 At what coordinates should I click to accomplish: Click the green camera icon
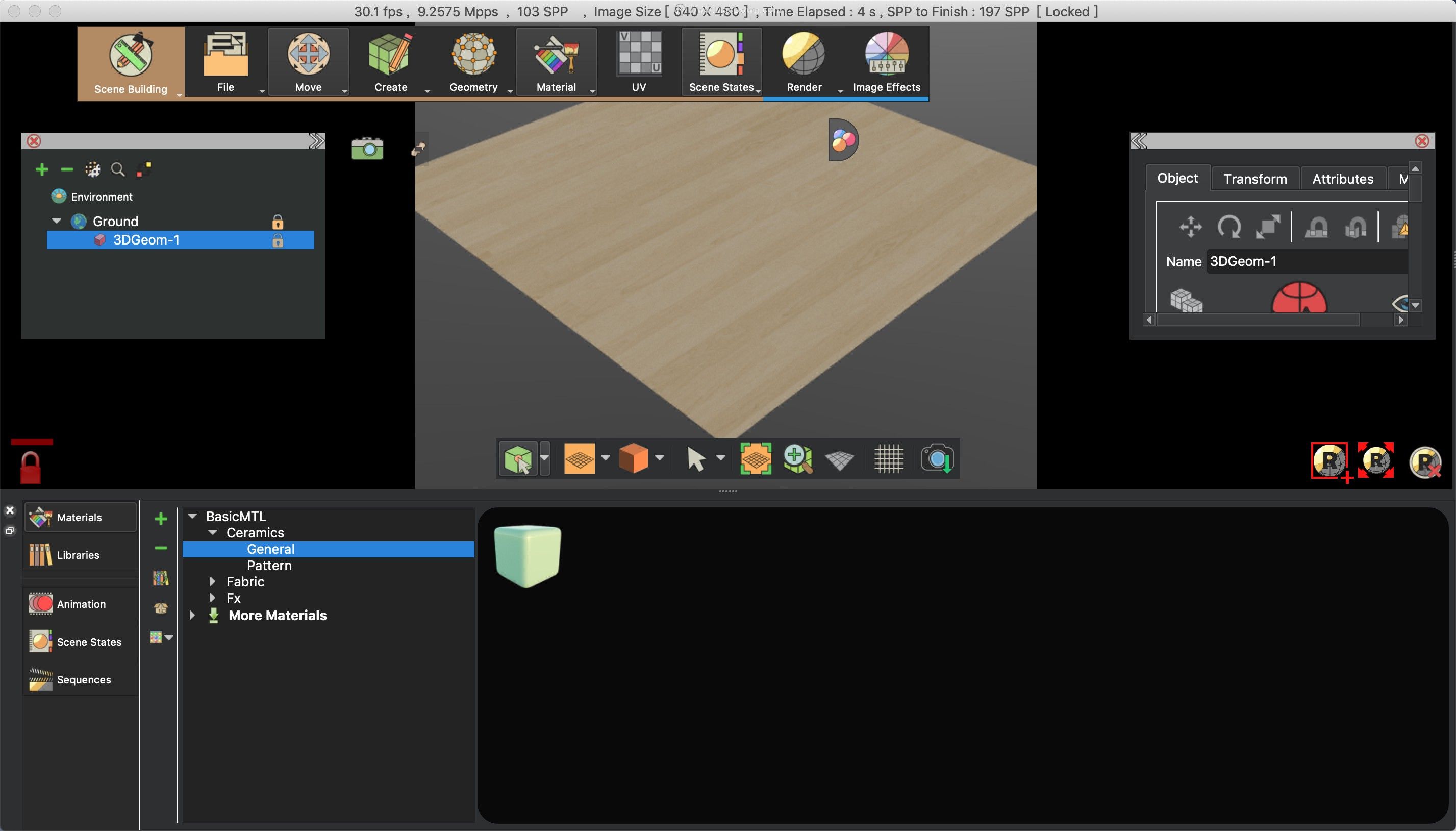[367, 149]
